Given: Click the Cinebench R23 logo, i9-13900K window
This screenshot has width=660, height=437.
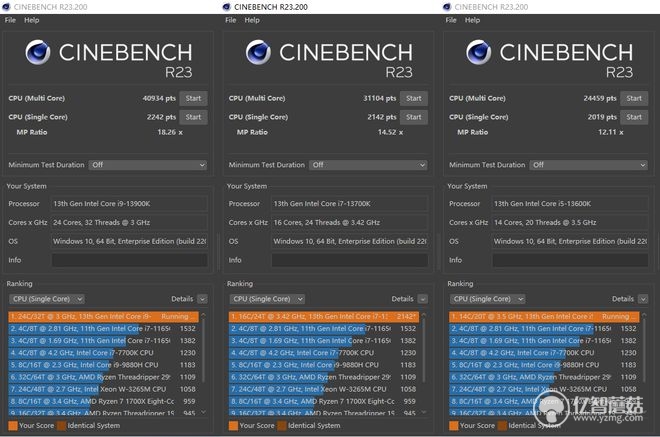Looking at the screenshot, I should (109, 58).
